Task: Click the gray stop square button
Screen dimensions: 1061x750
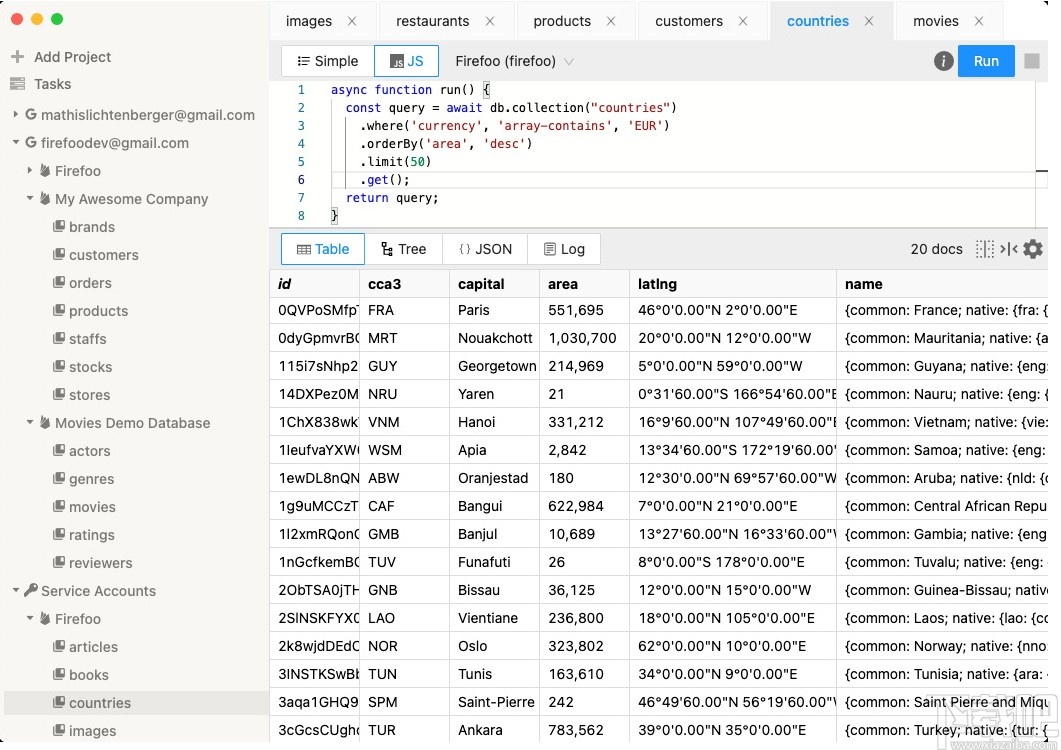Action: pyautogui.click(x=1032, y=61)
